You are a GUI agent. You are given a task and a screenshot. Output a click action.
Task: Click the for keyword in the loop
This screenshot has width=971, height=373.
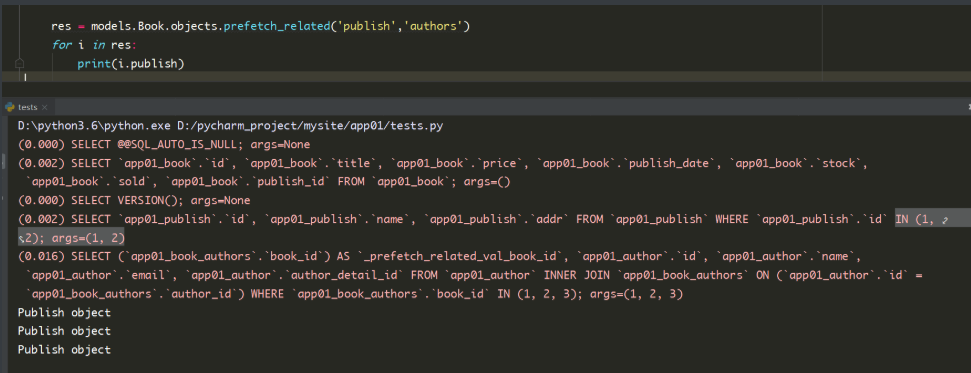coord(61,45)
